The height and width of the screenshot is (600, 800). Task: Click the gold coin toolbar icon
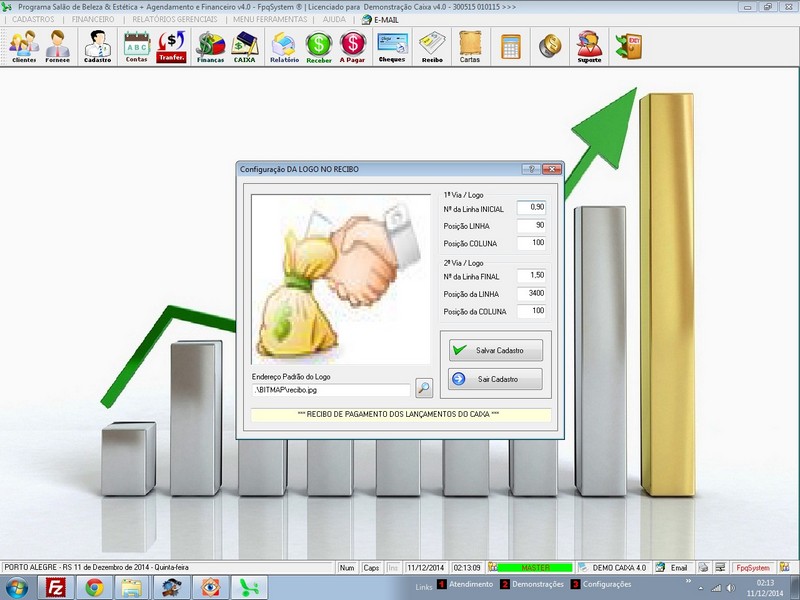click(550, 46)
